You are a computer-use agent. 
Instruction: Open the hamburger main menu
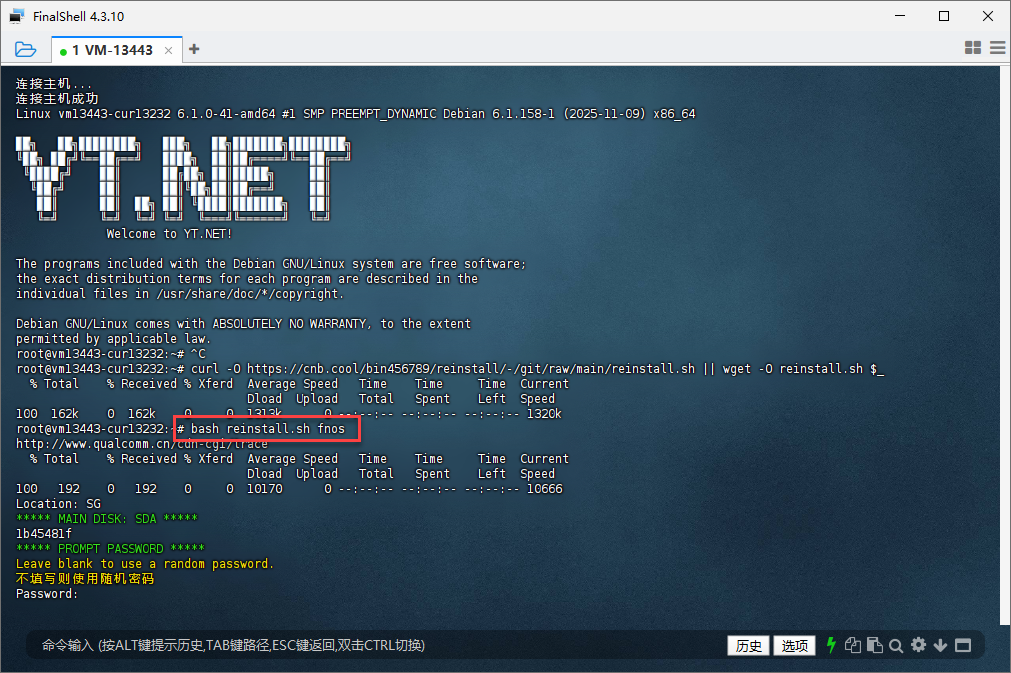pos(997,48)
